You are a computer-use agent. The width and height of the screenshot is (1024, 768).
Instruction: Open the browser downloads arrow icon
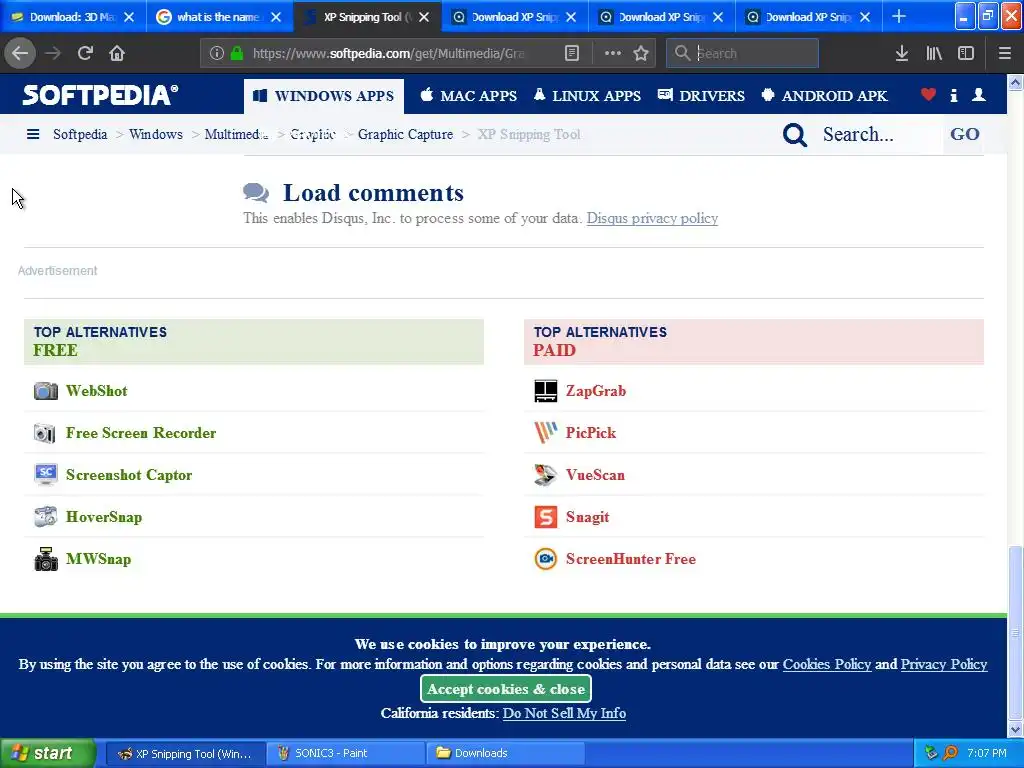(902, 53)
